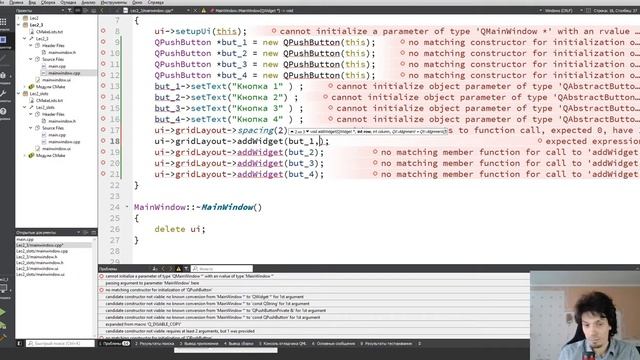640x360 pixels.
Task: Toggle the left sidebar button in status bar
Action: coord(19,344)
